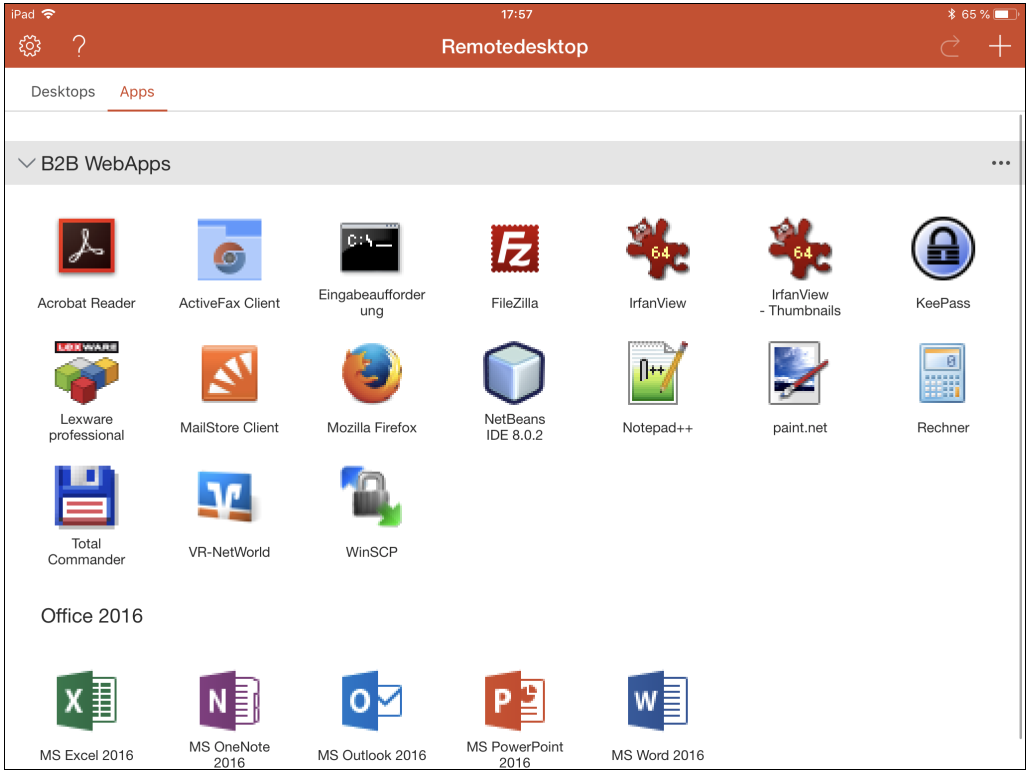This screenshot has width=1031, height=774.
Task: Tap the Wi-Fi icon in the status bar
Action: [x=48, y=14]
